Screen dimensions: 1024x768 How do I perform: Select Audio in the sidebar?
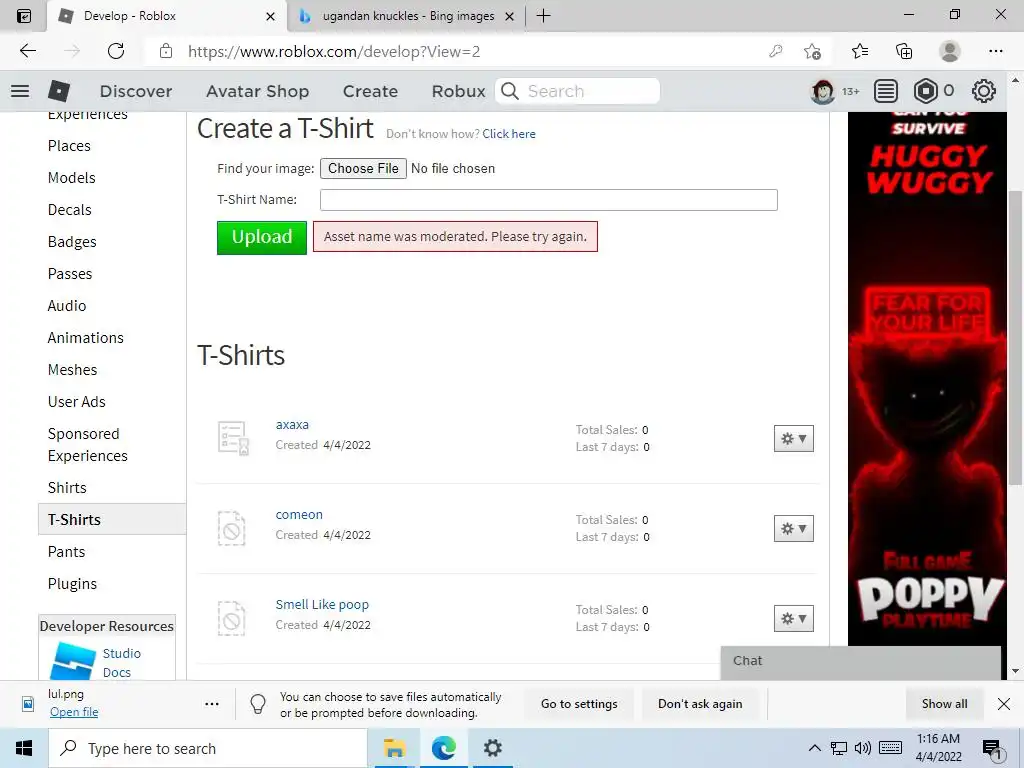coord(67,306)
